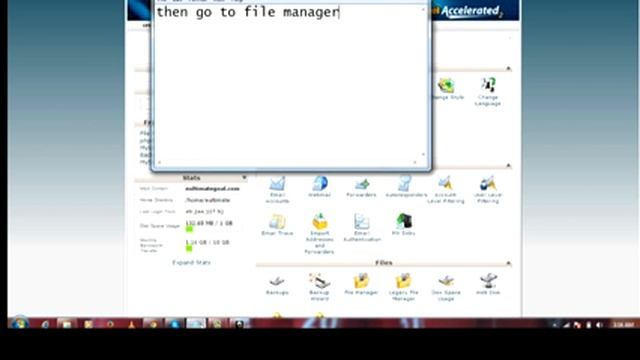Viewport: 640px width, 360px height.
Task: Click the Expand Stats link
Action: [191, 262]
